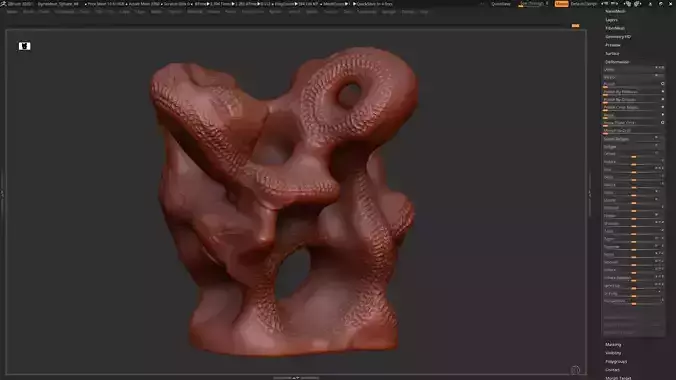
Task: Click the circle icon on Relax Plane Grid row
Action: coord(662,122)
